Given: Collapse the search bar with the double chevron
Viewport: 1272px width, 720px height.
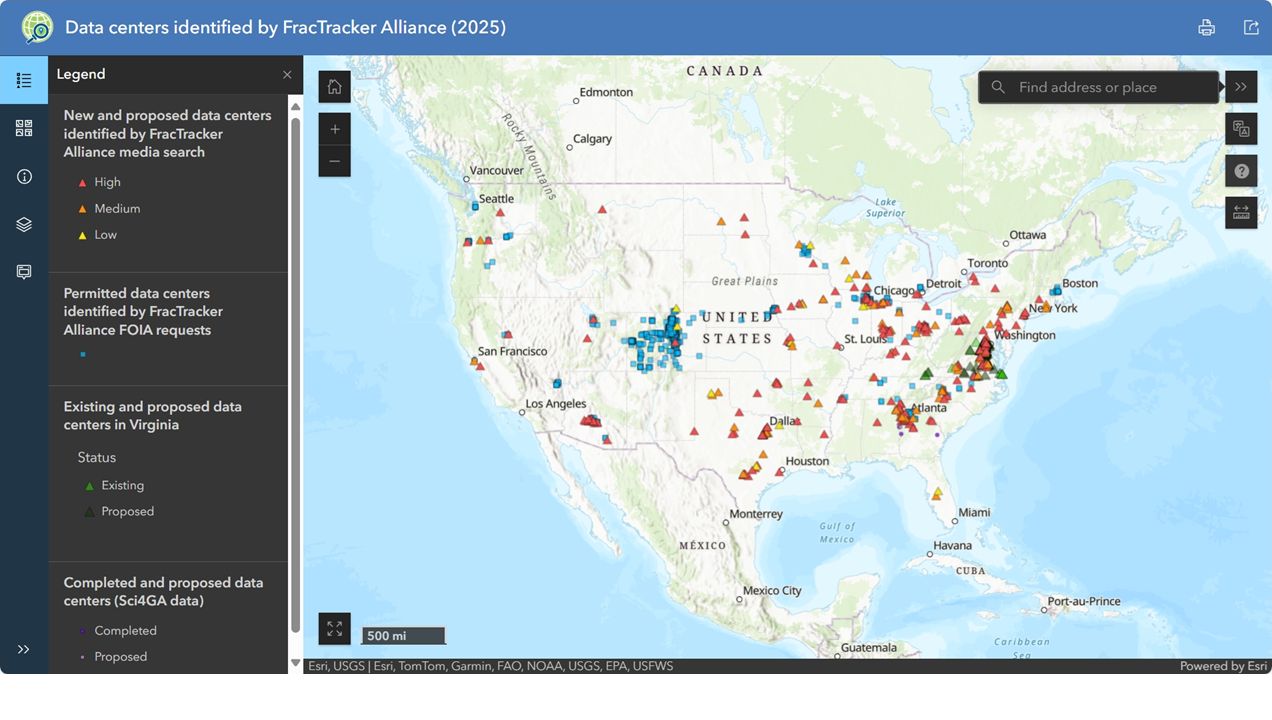Looking at the screenshot, I should [x=1240, y=86].
